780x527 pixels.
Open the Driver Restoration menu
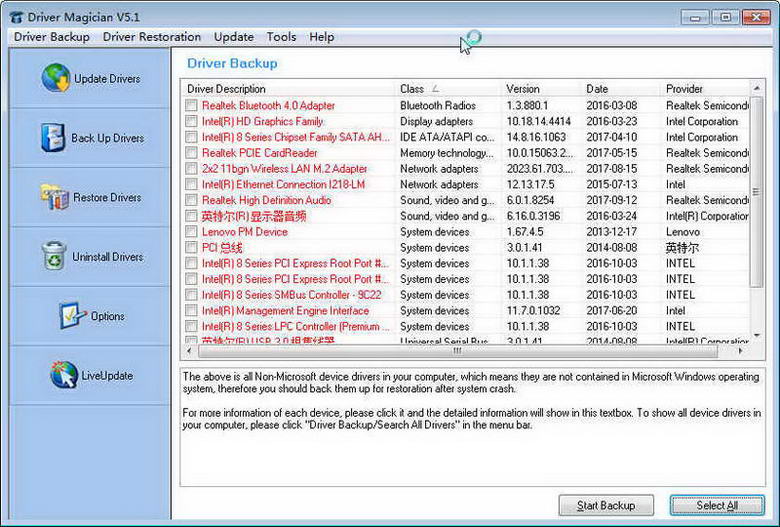(152, 37)
